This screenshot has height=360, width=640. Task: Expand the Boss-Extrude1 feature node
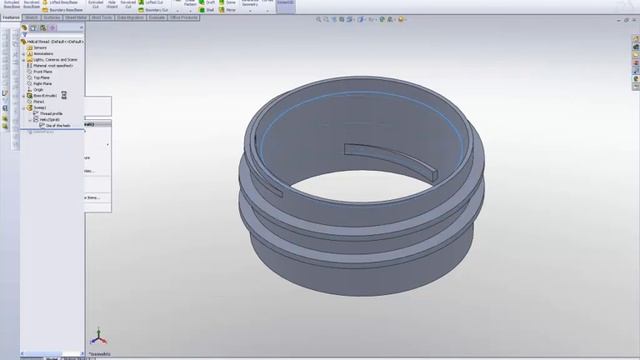(24, 96)
